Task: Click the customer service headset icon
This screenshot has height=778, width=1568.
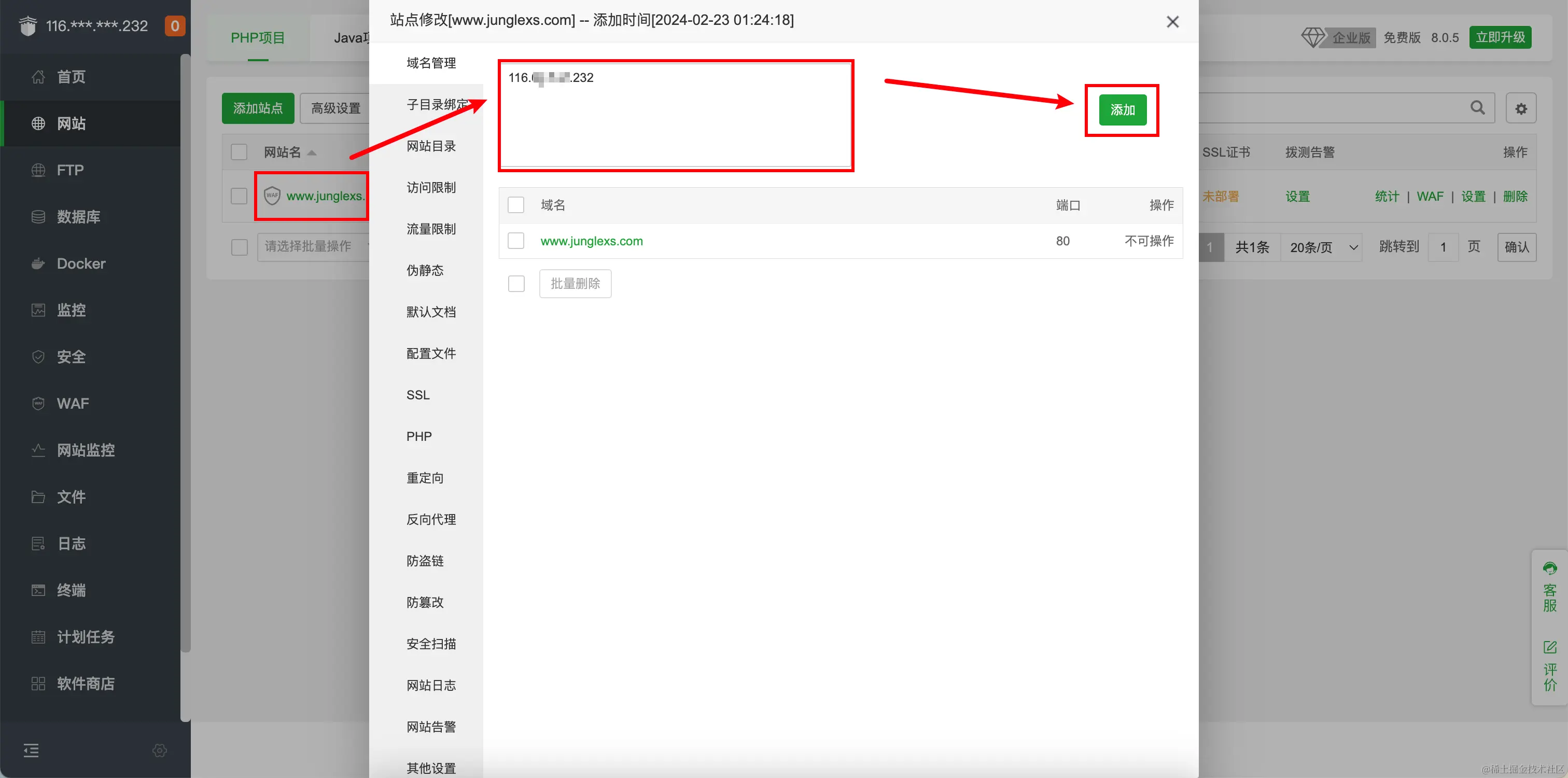Action: 1549,568
